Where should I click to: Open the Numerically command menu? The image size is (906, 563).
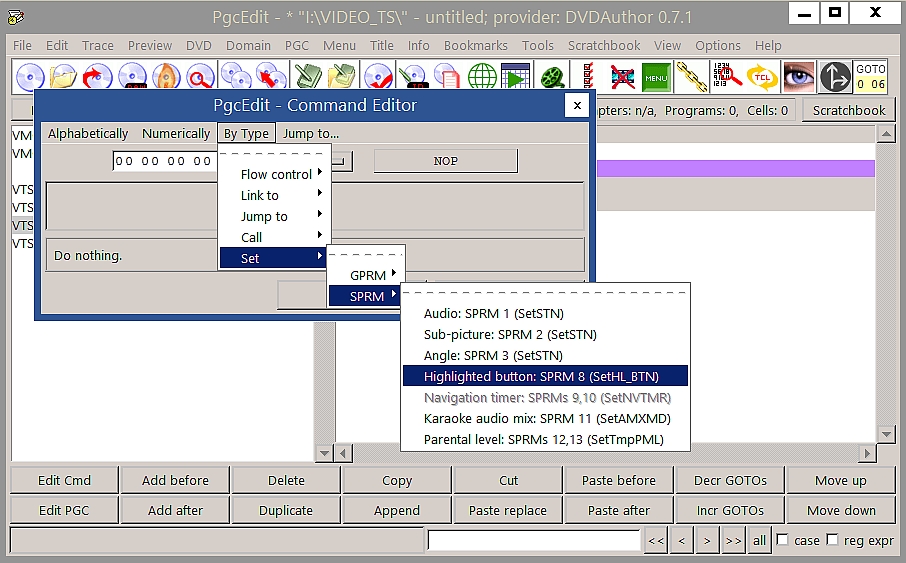[x=176, y=134]
